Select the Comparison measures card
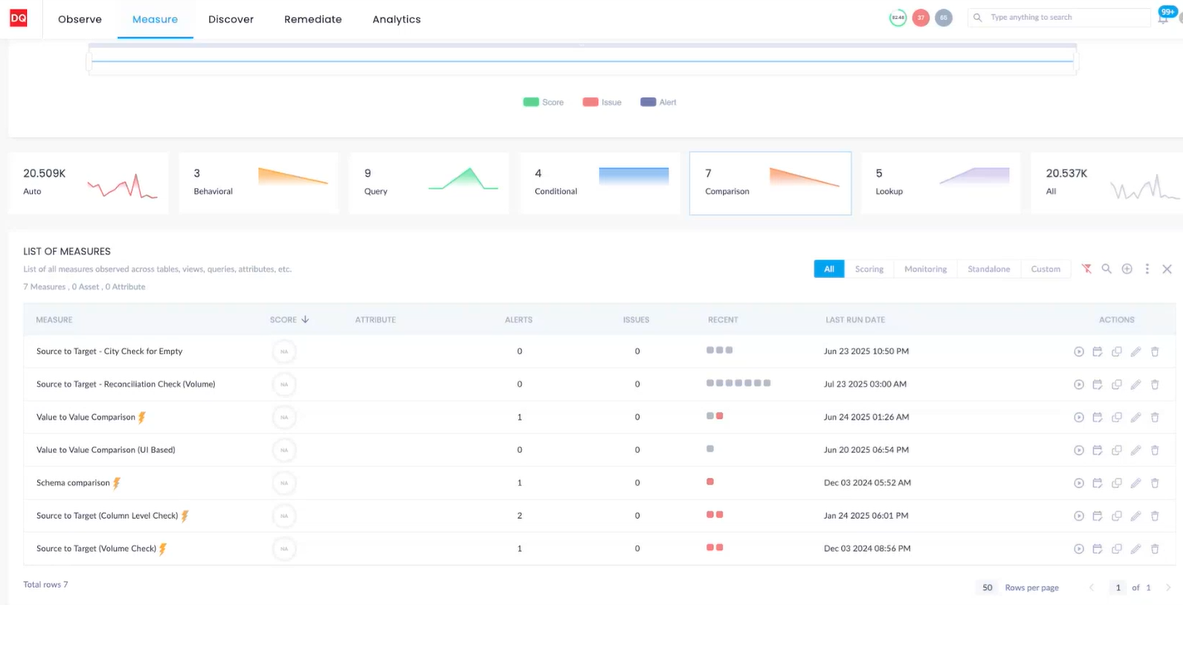 [770, 183]
